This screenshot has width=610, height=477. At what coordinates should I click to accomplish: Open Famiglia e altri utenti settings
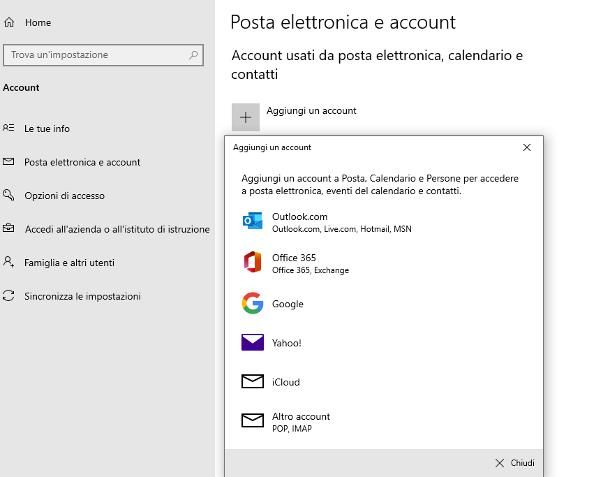(x=69, y=263)
